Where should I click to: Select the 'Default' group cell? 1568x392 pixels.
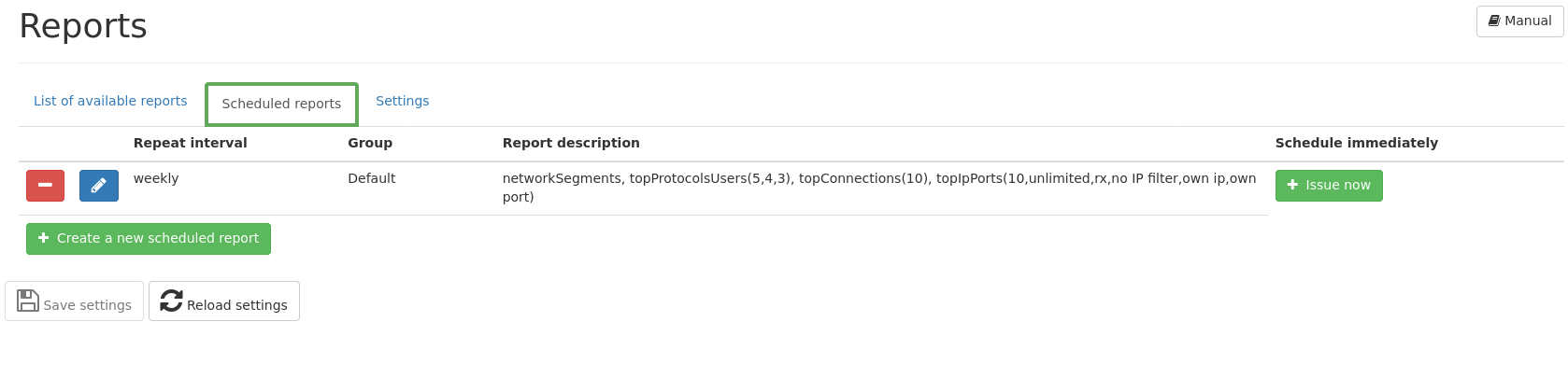372,178
